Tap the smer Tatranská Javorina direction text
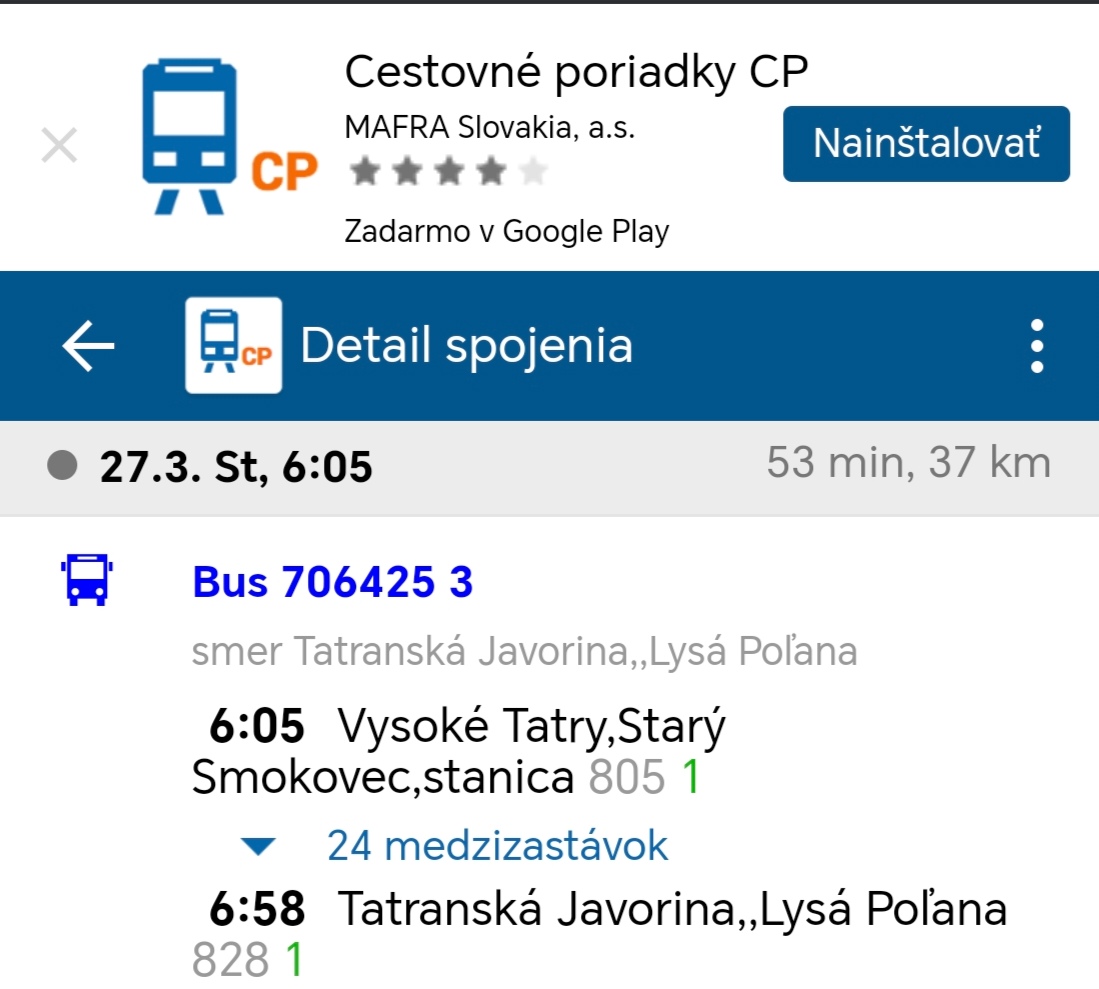 click(x=524, y=652)
